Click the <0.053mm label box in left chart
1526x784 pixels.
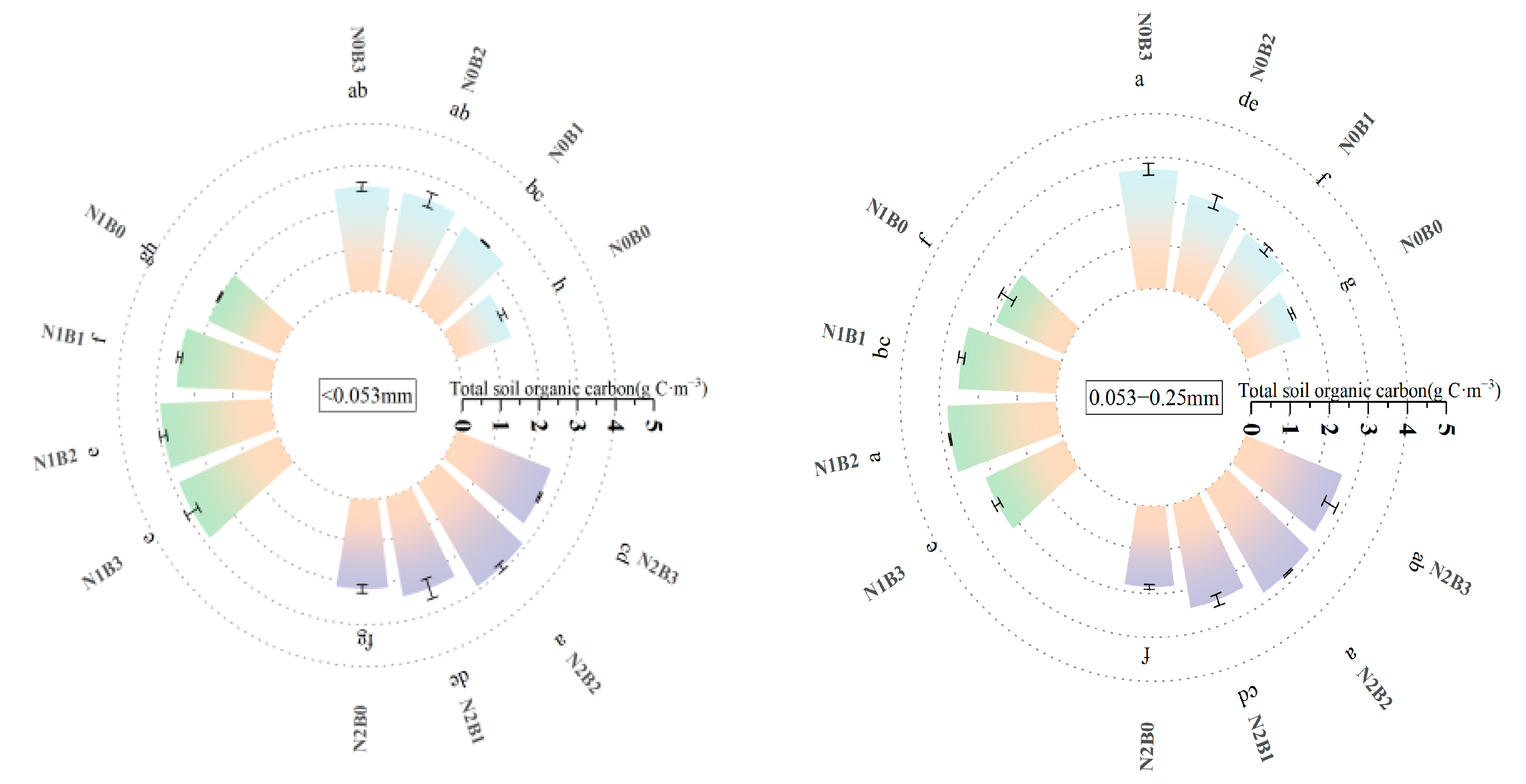[367, 395]
